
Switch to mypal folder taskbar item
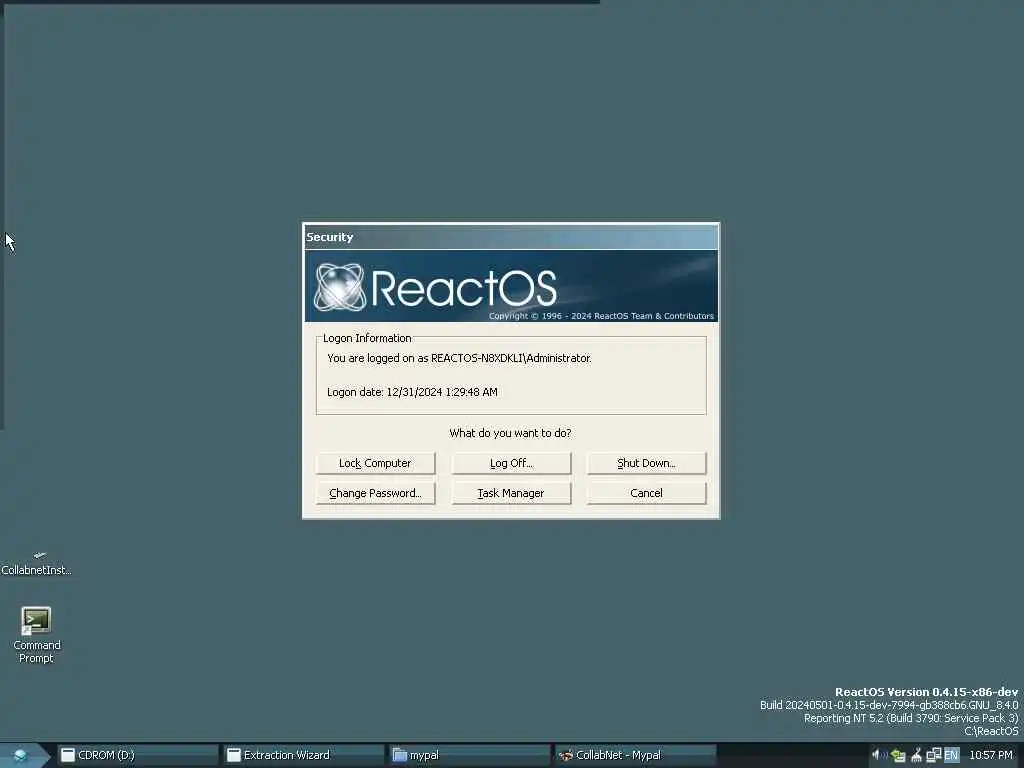[470, 755]
